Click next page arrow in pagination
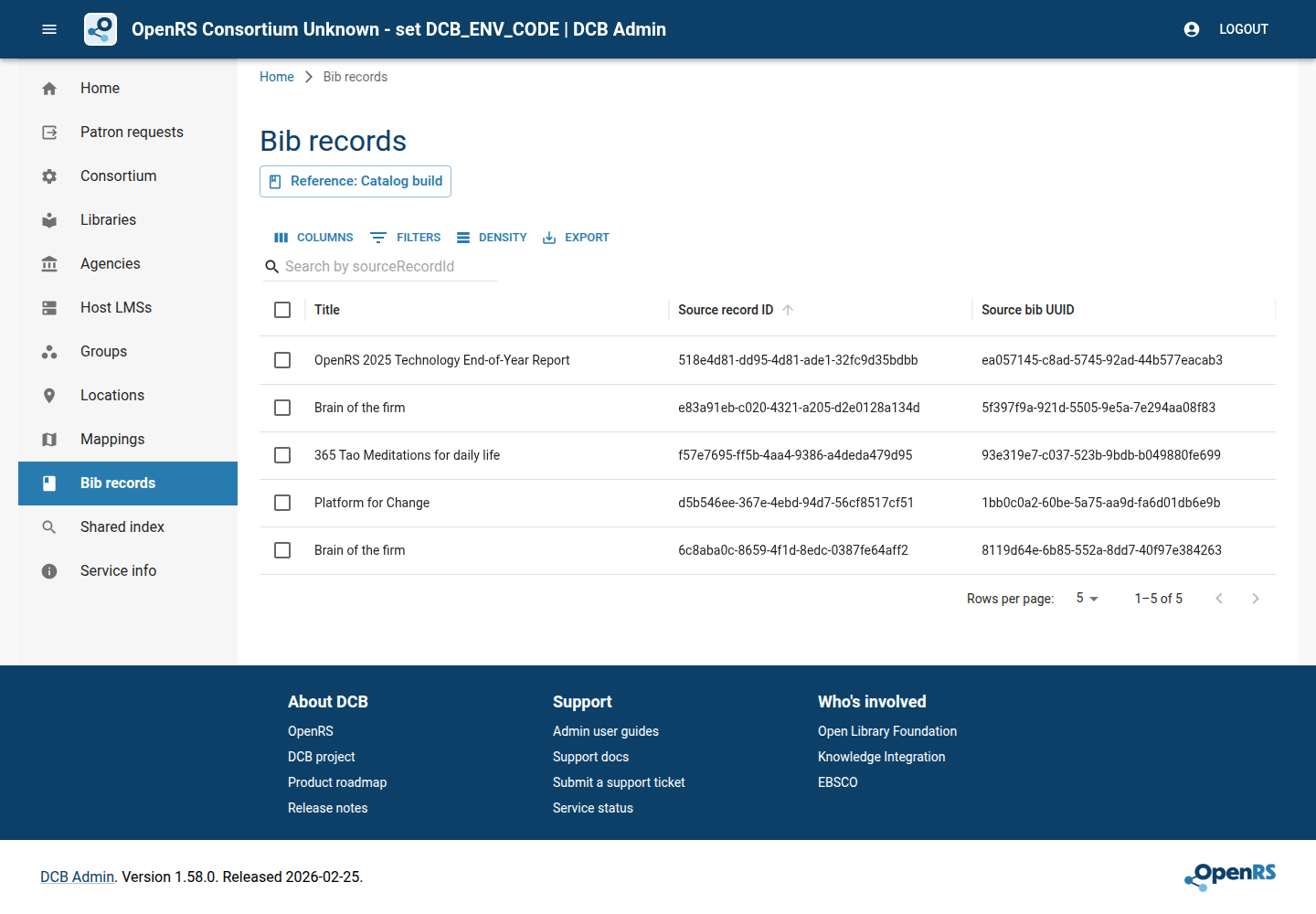Viewport: 1316px width, 914px height. (x=1256, y=598)
